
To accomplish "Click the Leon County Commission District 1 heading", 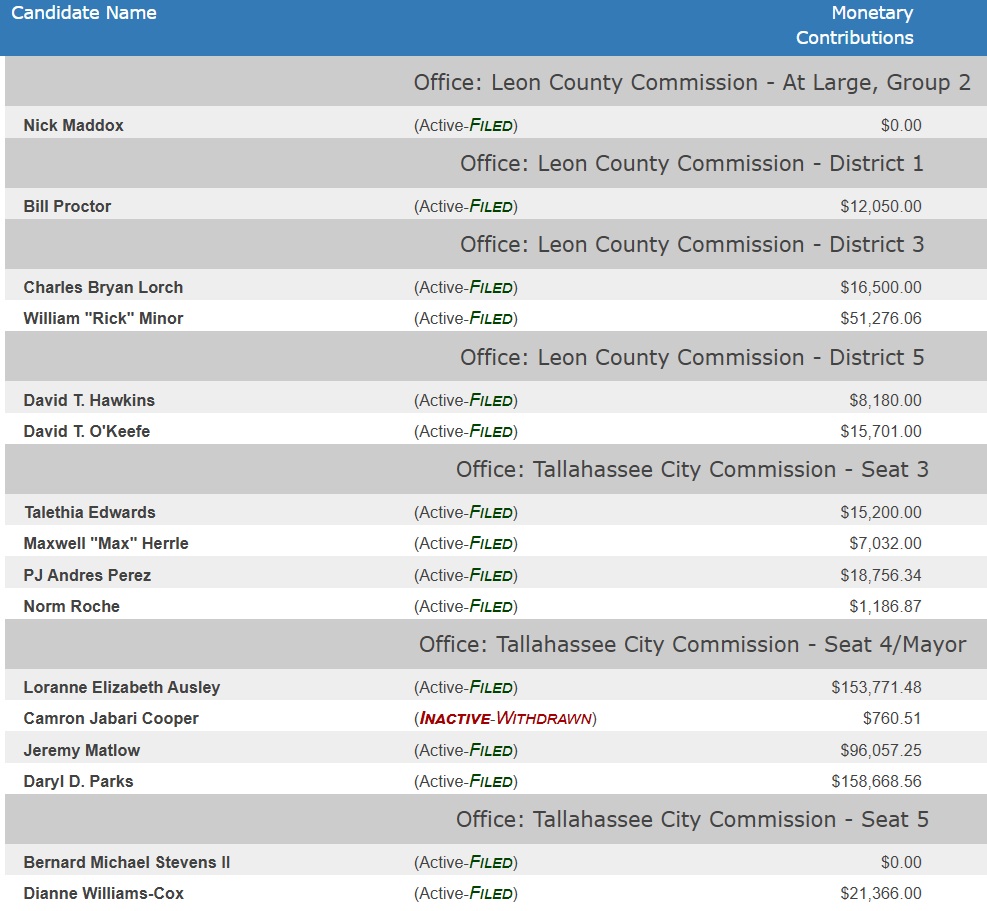I will coord(691,164).
